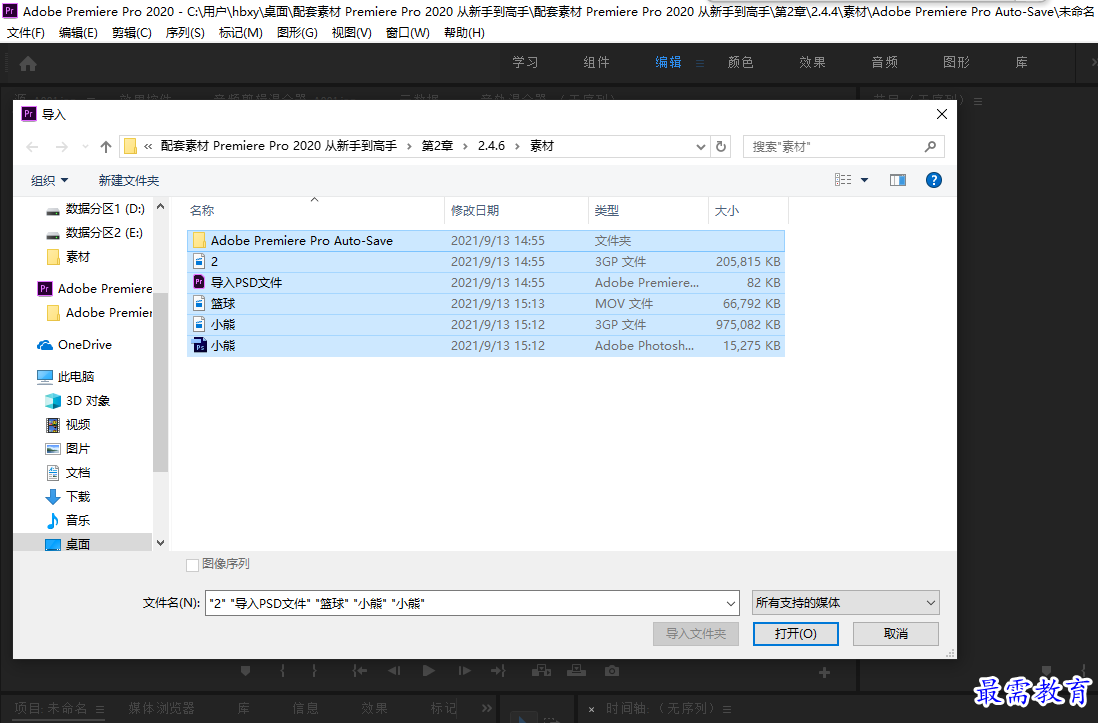Open 图片 library in sidebar
This screenshot has width=1098, height=723.
coord(68,448)
